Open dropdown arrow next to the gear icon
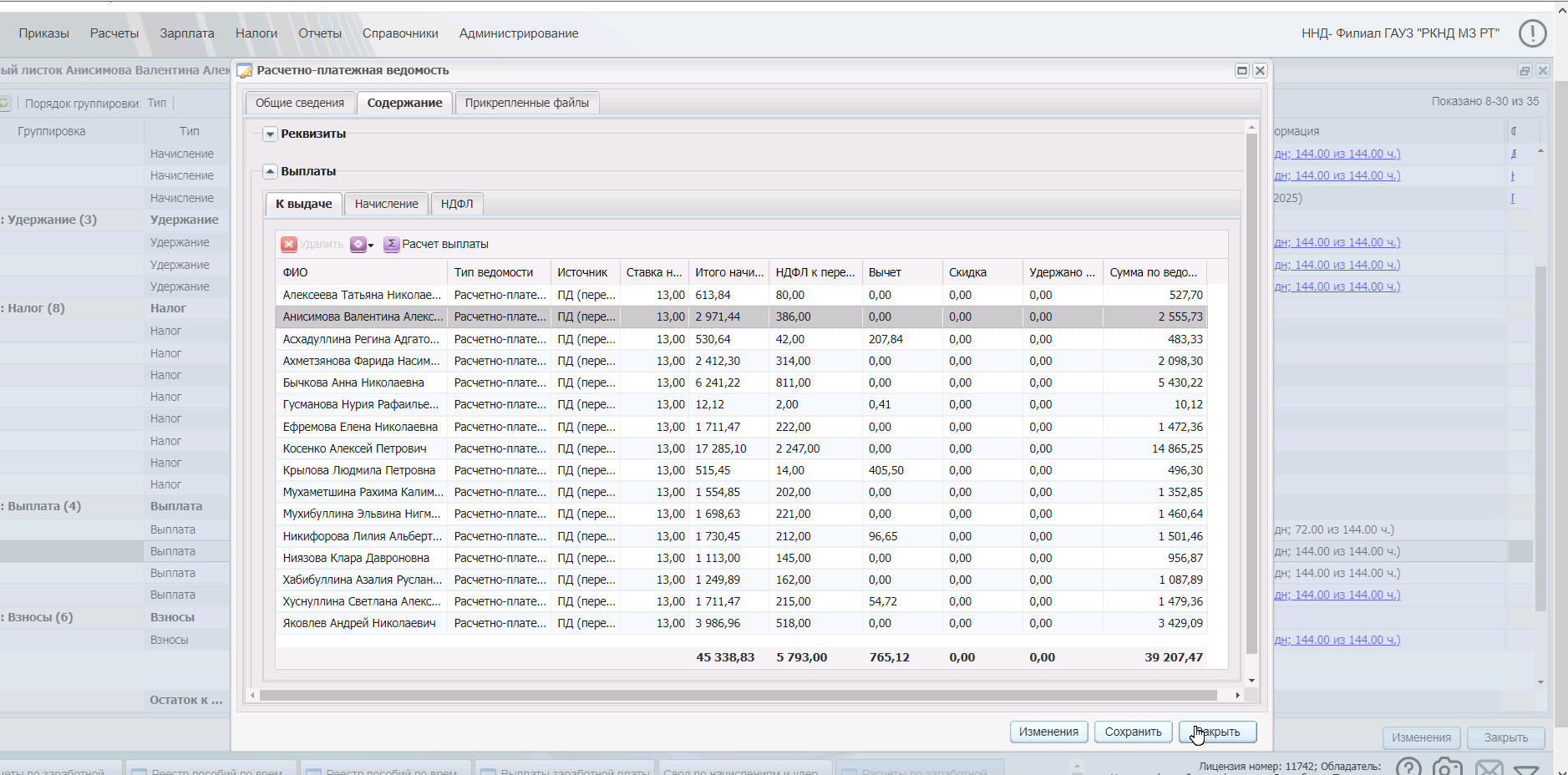Image resolution: width=1568 pixels, height=775 pixels. (x=371, y=245)
